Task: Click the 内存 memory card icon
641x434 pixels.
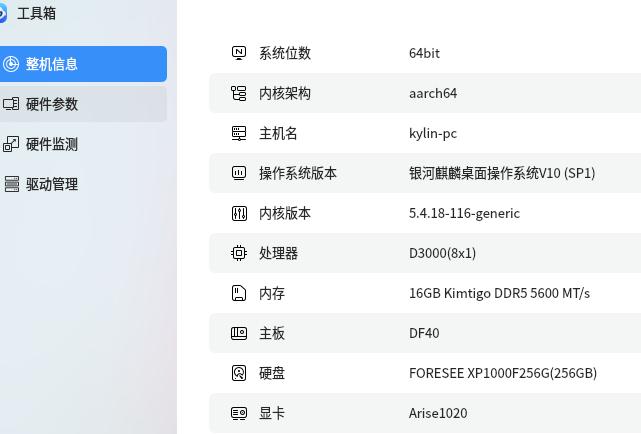Action: click(239, 293)
